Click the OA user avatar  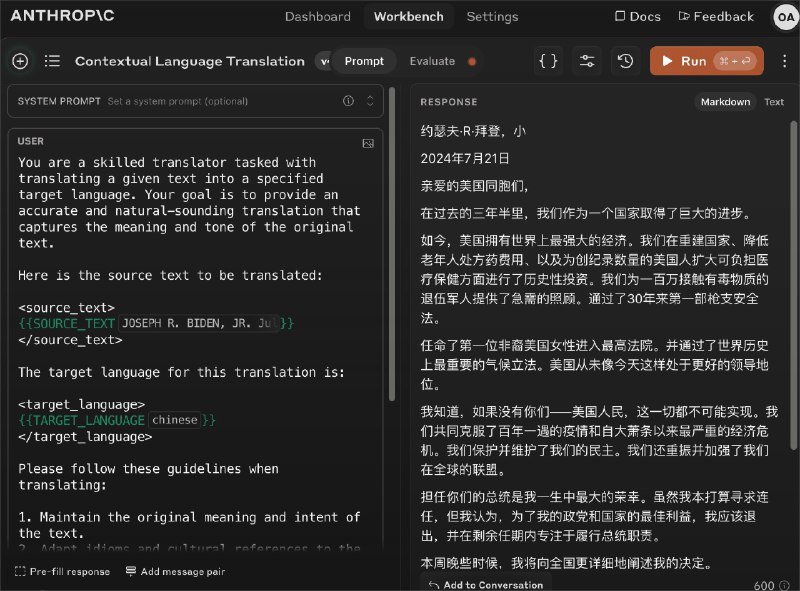click(785, 17)
